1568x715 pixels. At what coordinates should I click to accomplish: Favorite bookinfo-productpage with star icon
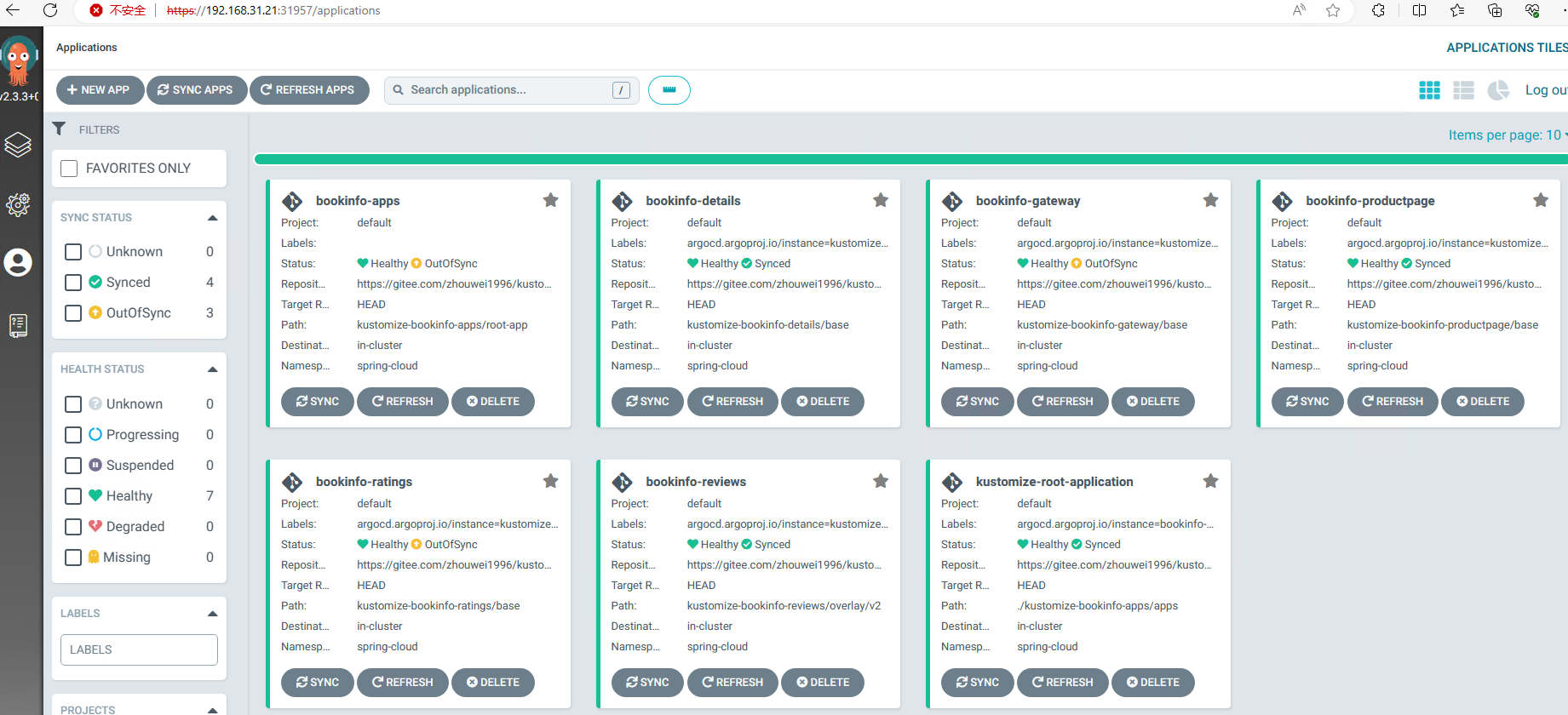pyautogui.click(x=1541, y=200)
